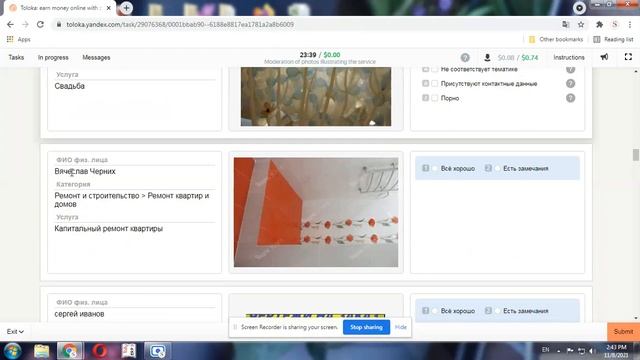Open File Explorer from taskbar
Viewport: 640px width, 360px height.
[x=41, y=351]
